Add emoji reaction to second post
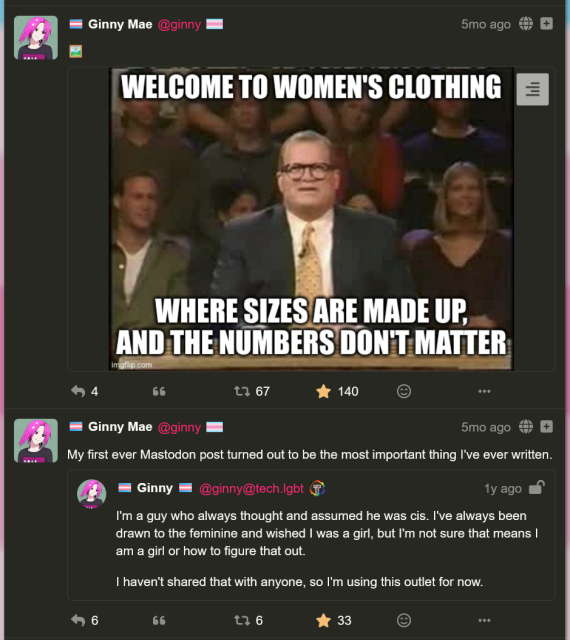The image size is (570, 640). [x=404, y=620]
